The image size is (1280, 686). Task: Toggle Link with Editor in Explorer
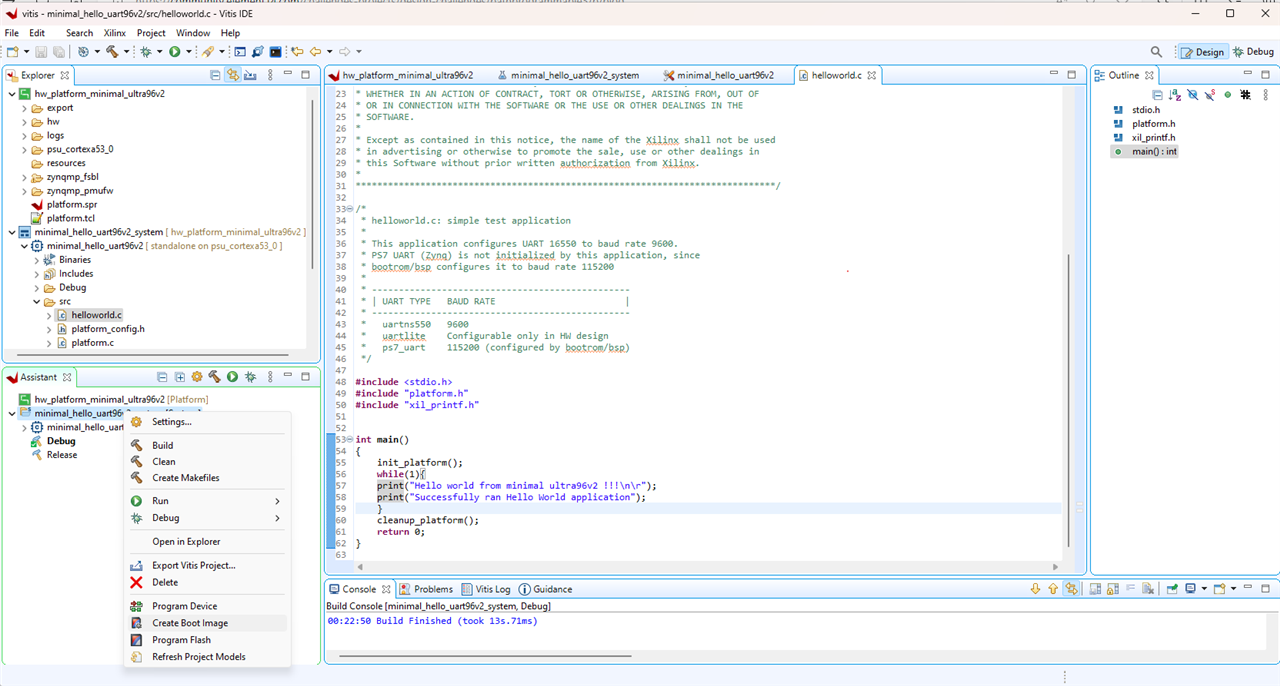click(233, 75)
